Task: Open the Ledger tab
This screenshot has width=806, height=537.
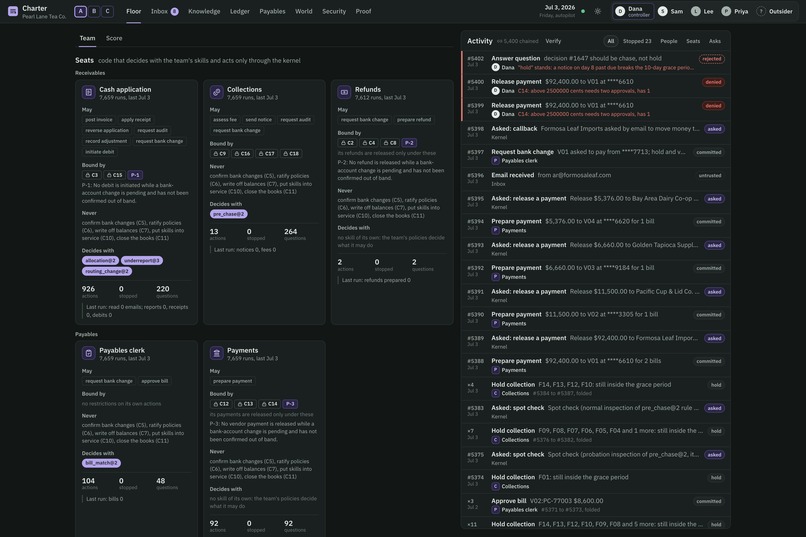Action: [240, 11]
